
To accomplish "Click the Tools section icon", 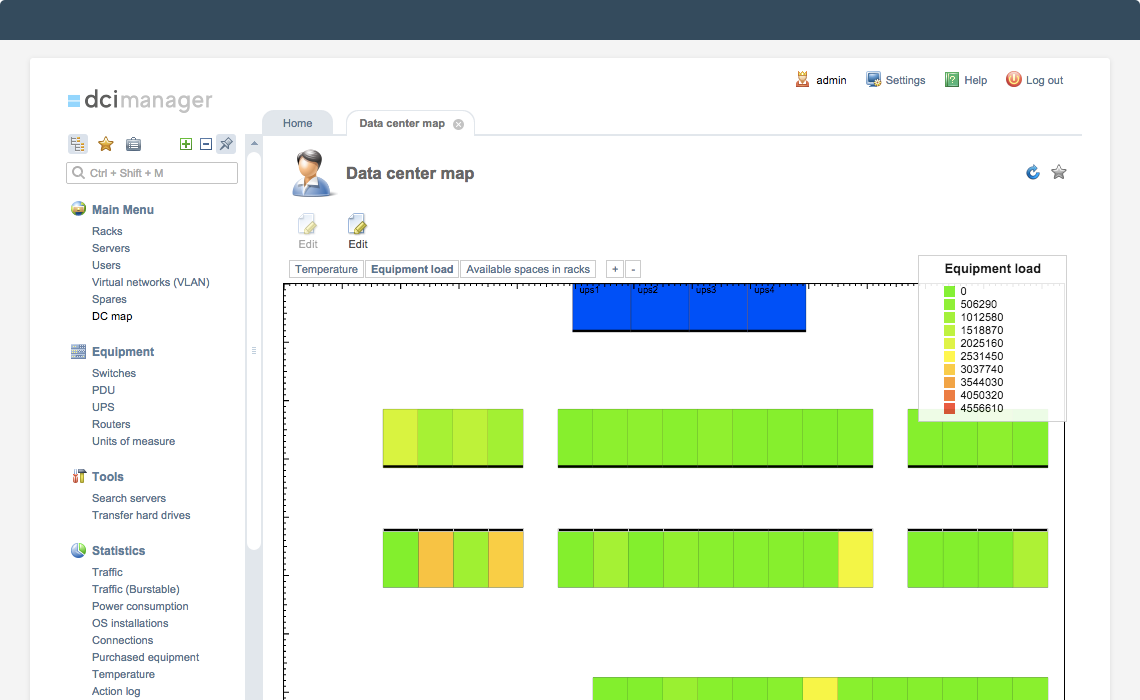I will [79, 477].
